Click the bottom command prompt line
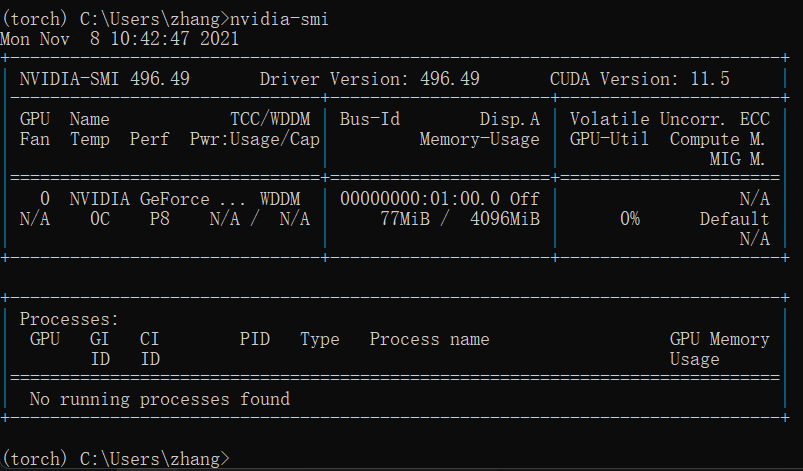 coord(115,459)
